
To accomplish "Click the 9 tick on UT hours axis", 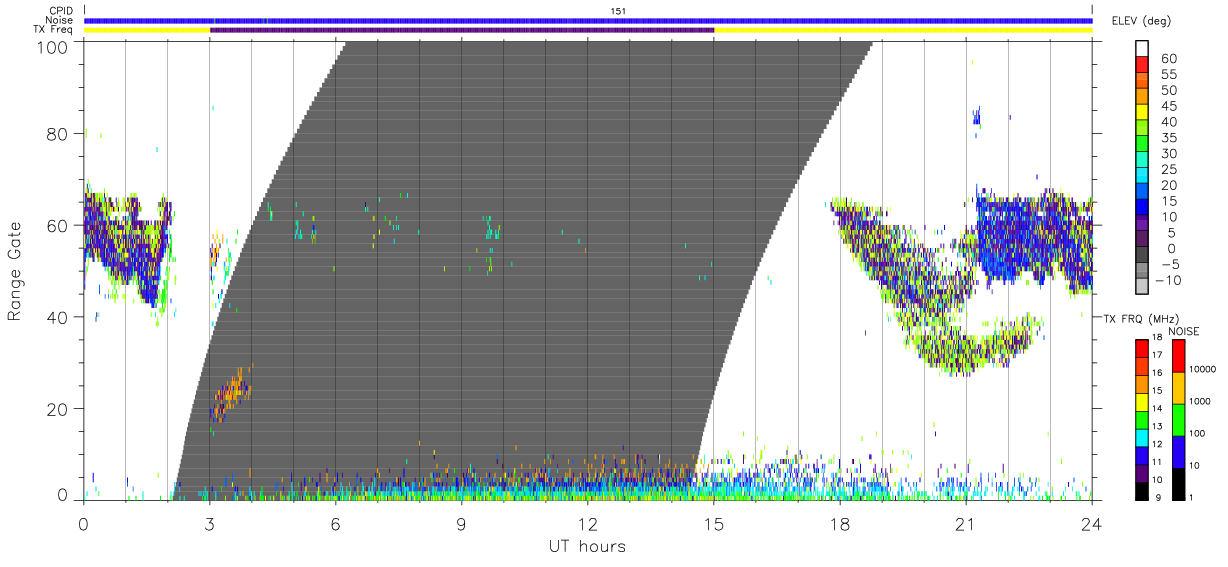I will click(x=461, y=523).
